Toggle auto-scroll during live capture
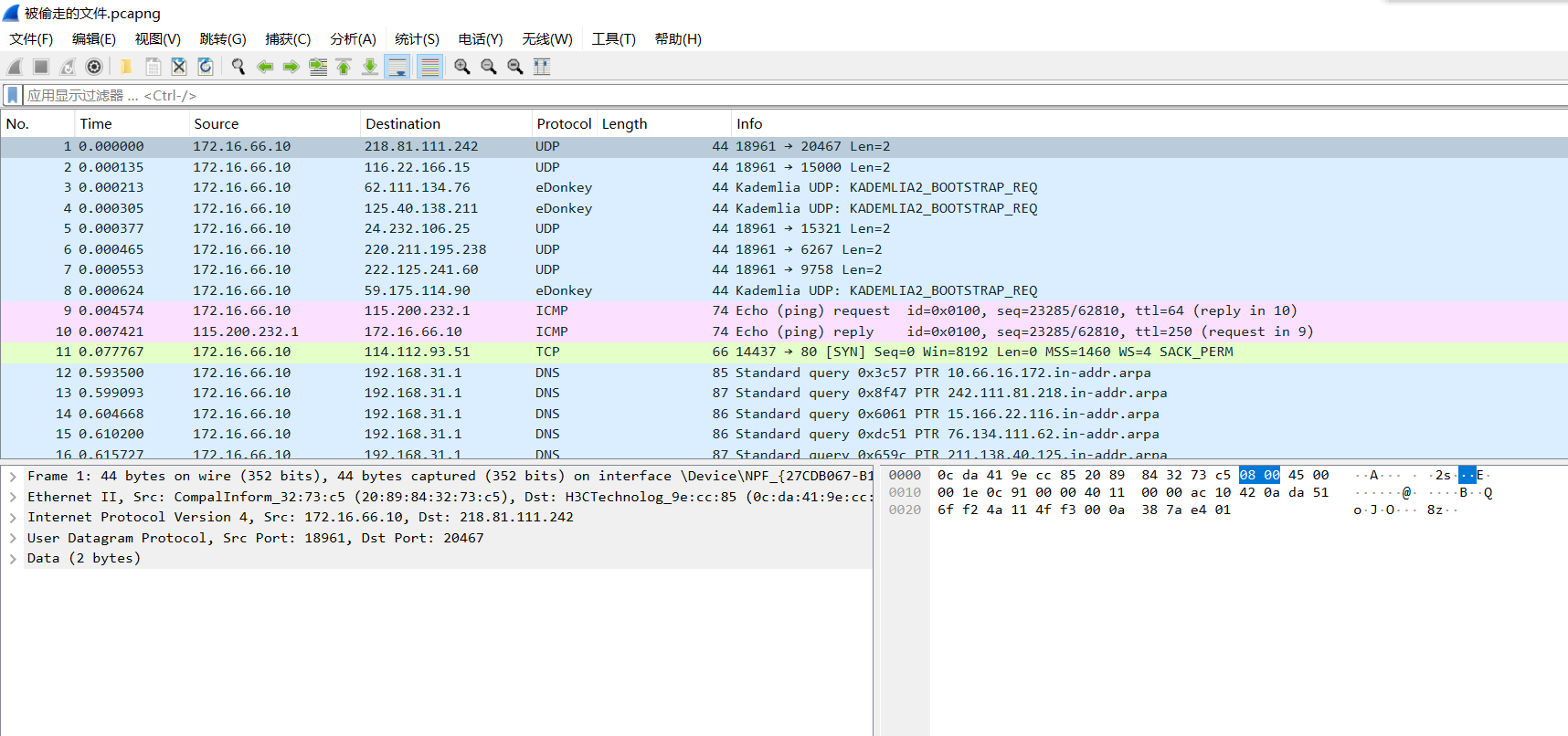Viewport: 1568px width, 736px height. coord(397,67)
